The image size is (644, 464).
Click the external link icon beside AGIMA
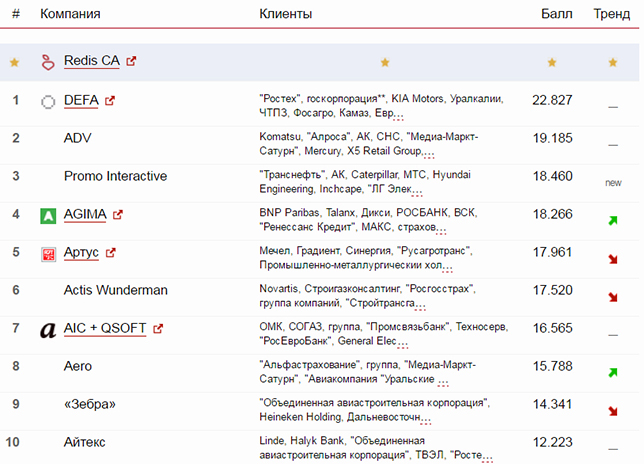pyautogui.click(x=118, y=214)
